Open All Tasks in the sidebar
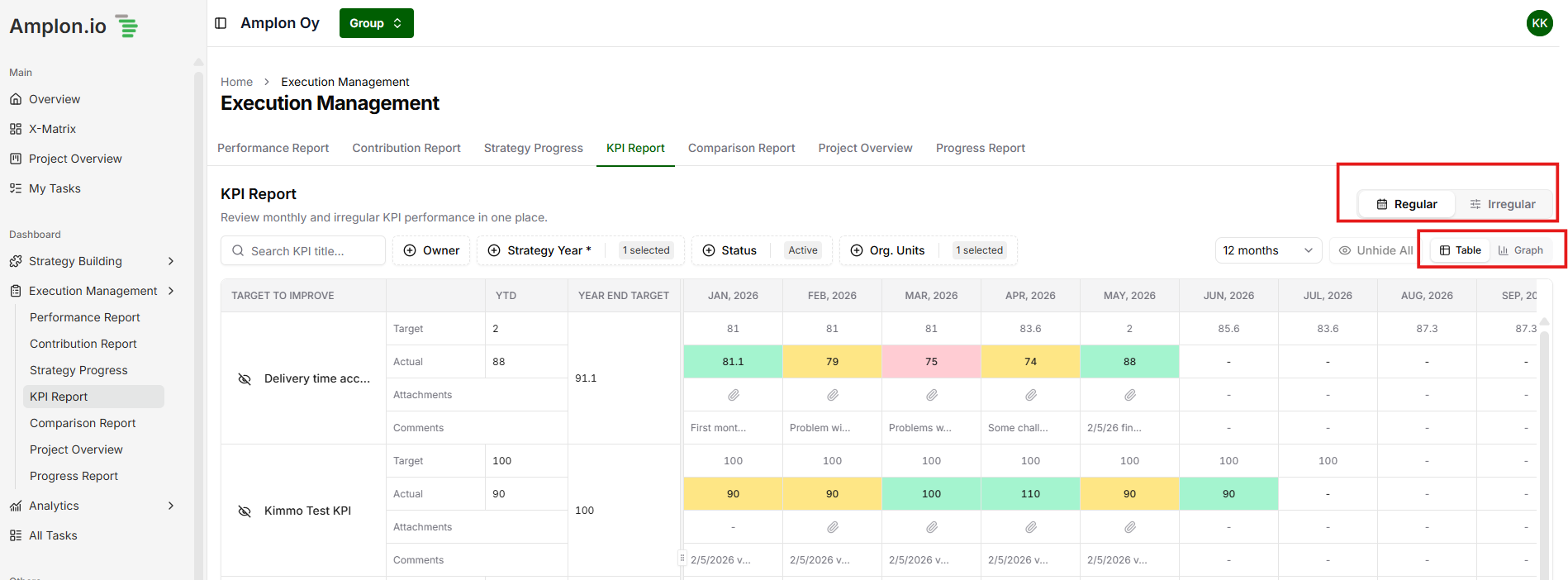Screen dimensions: 1568x580 (x=53, y=535)
